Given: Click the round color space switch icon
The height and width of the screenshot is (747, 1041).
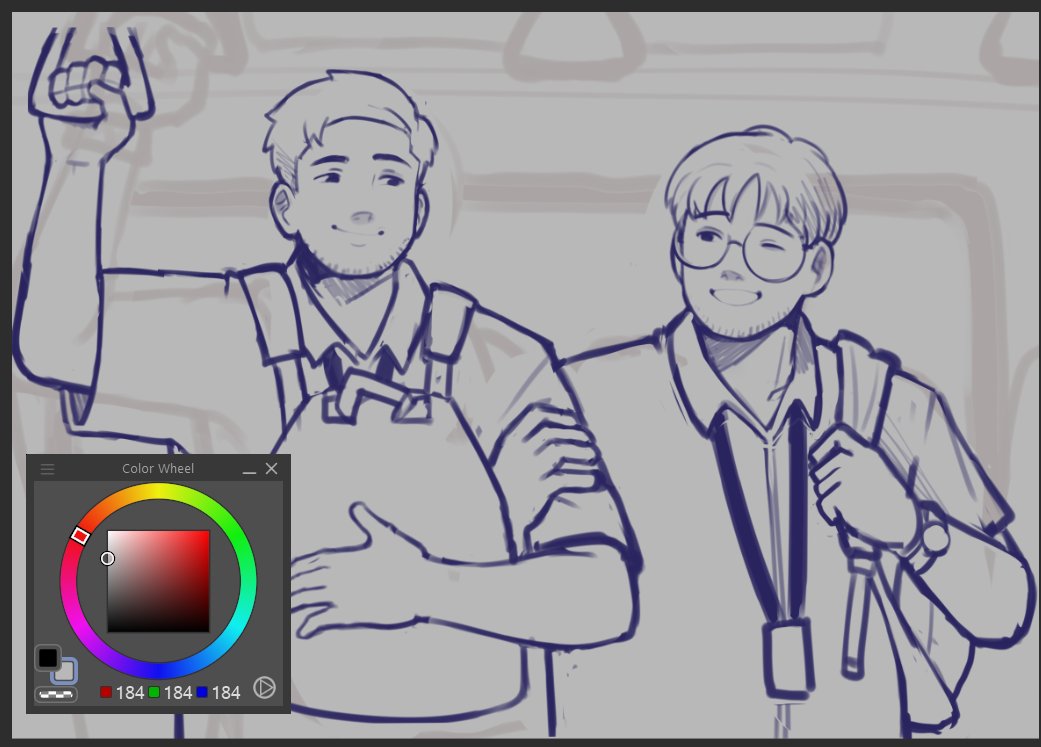Looking at the screenshot, I should pyautogui.click(x=264, y=688).
